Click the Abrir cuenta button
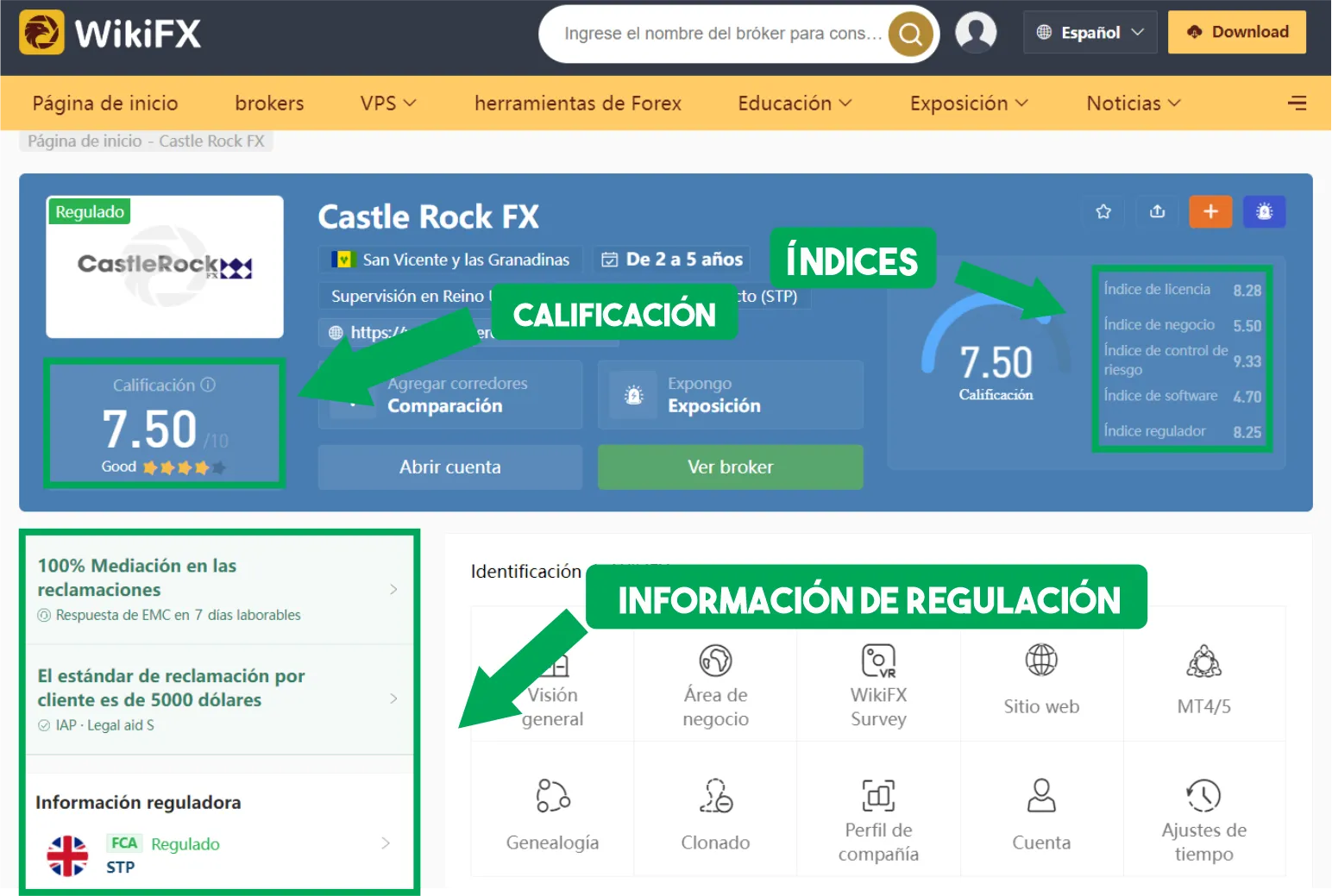1332x896 pixels. 449,467
